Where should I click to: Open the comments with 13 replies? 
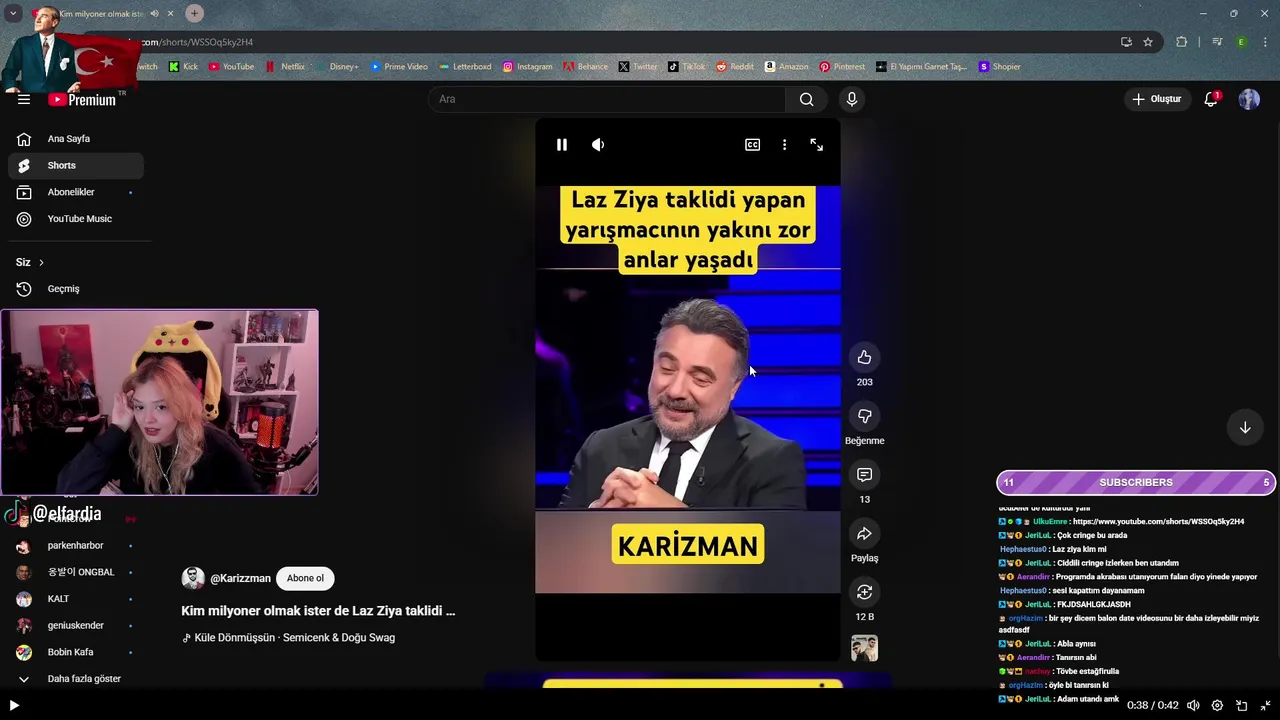pos(865,475)
